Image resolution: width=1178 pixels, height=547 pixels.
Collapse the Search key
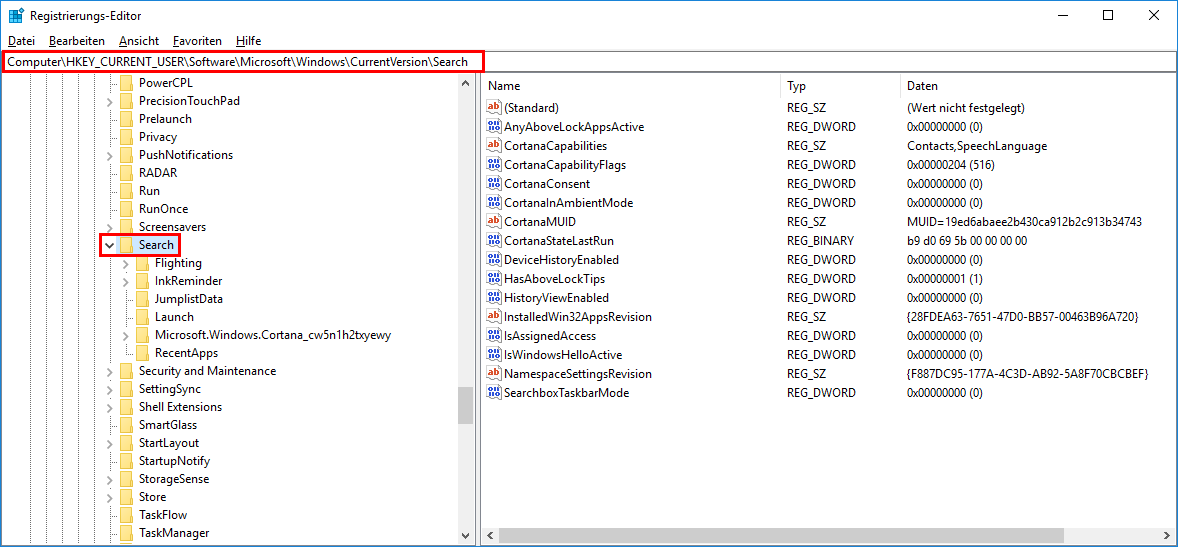[110, 245]
